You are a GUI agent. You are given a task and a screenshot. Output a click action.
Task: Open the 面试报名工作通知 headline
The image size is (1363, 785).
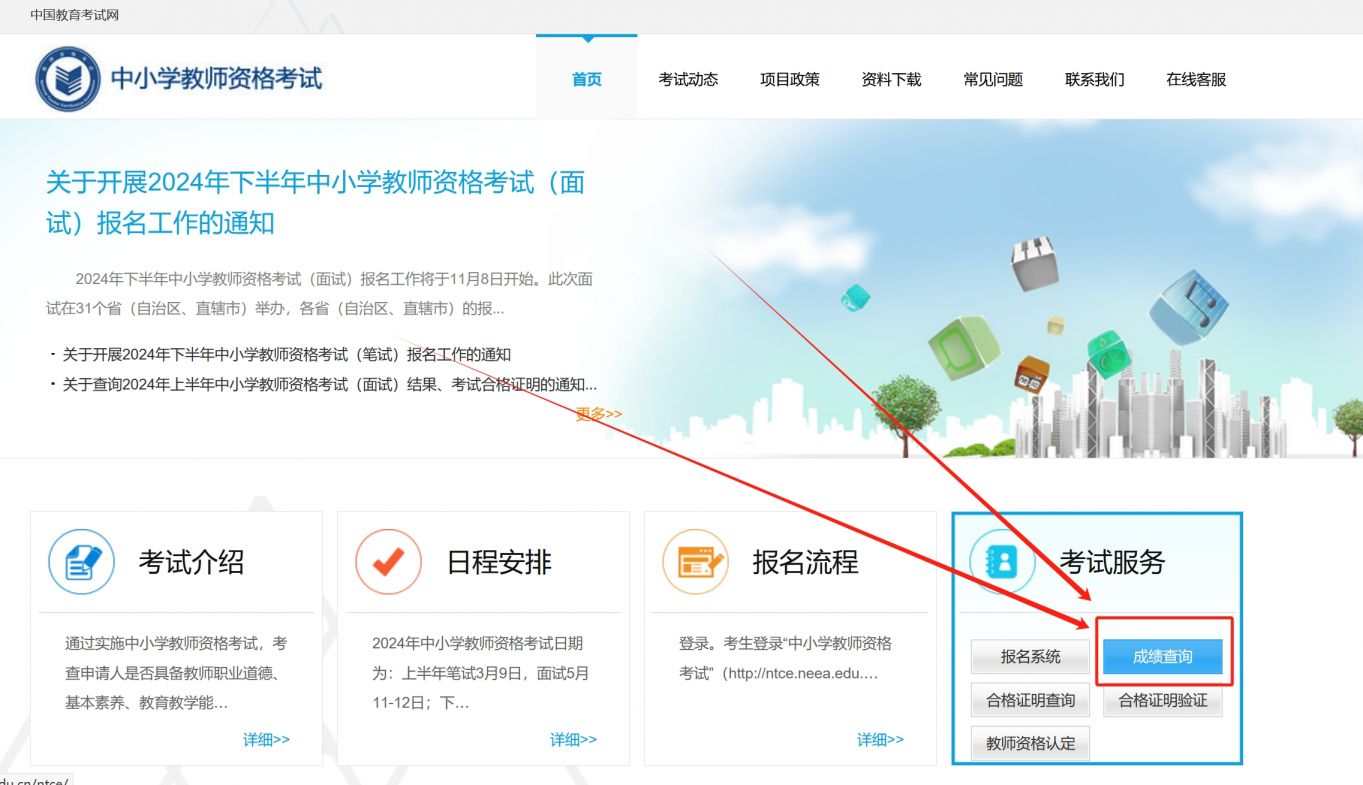(315, 202)
